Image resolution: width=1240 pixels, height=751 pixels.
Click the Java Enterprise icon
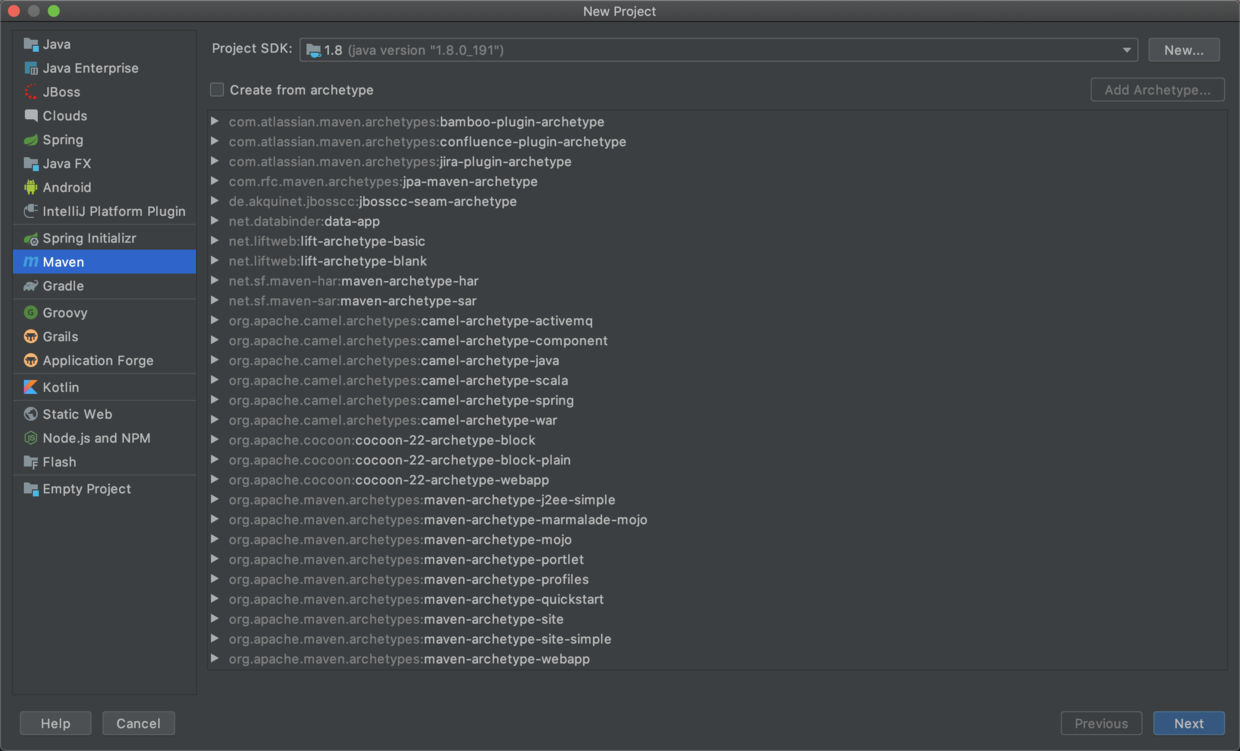31,68
